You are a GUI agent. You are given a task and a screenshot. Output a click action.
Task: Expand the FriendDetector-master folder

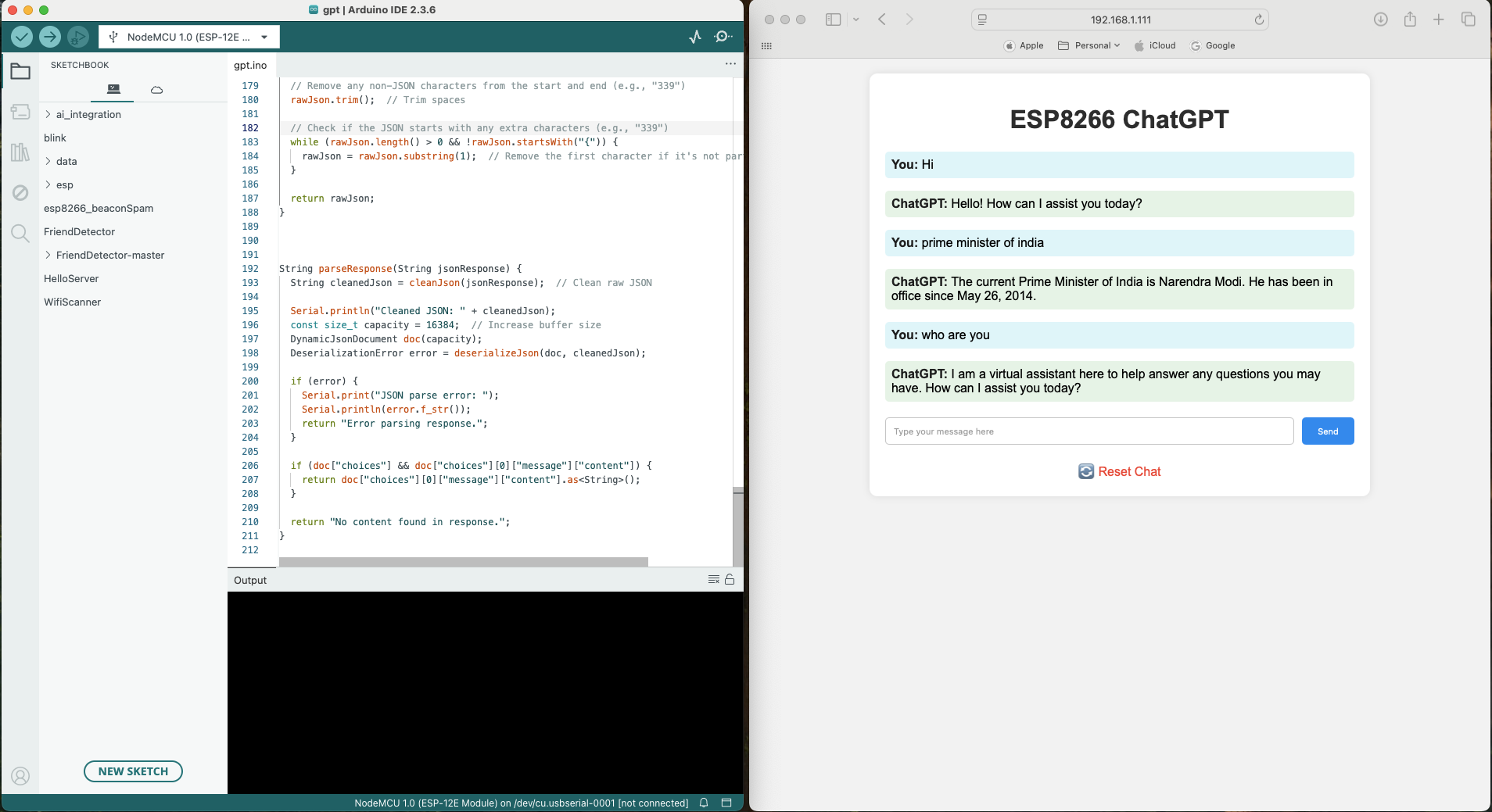[x=48, y=255]
